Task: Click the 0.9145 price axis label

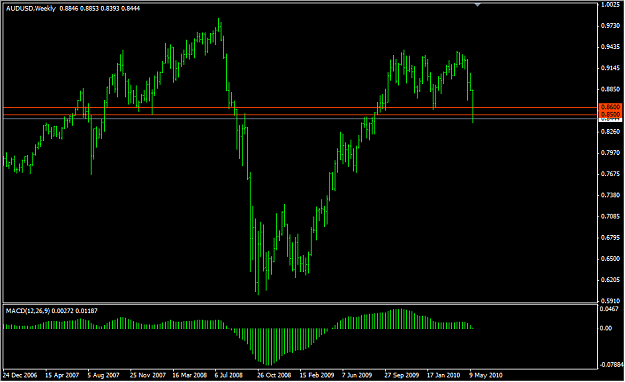Action: (x=610, y=68)
